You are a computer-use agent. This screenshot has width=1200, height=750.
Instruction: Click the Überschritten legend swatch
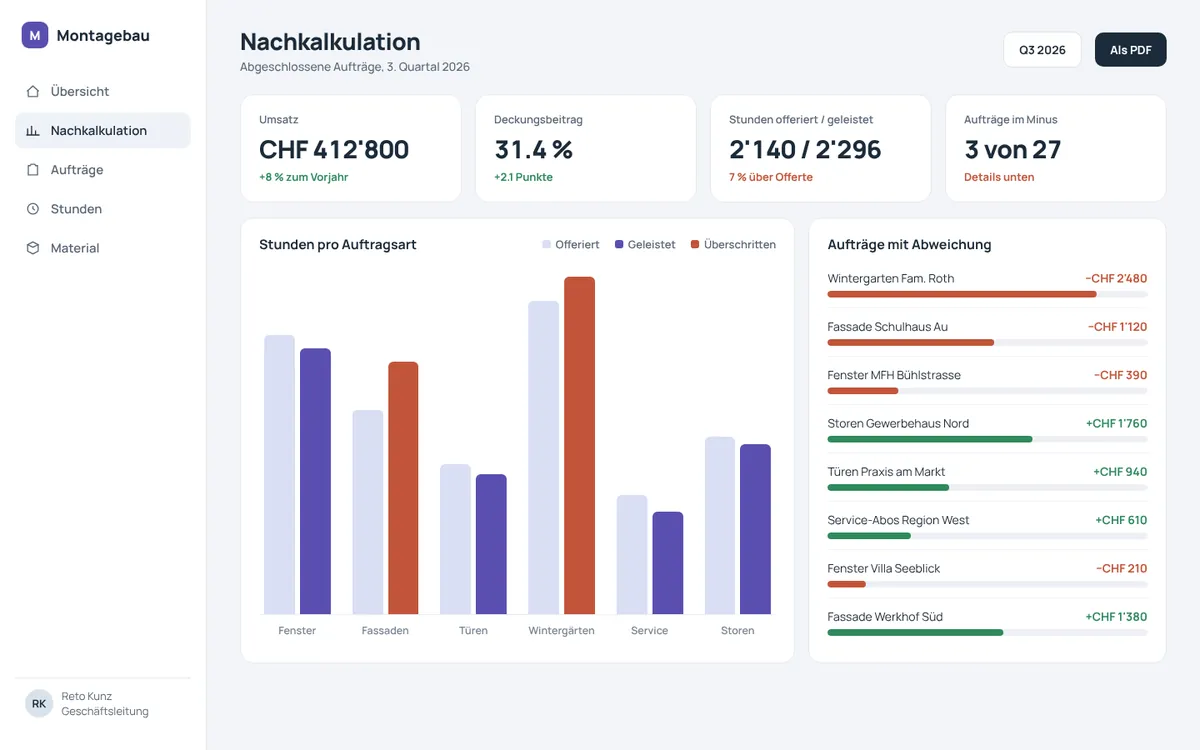695,244
